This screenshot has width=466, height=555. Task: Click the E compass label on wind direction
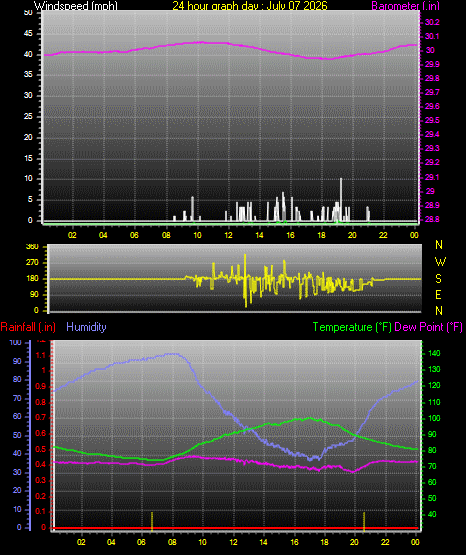click(438, 294)
